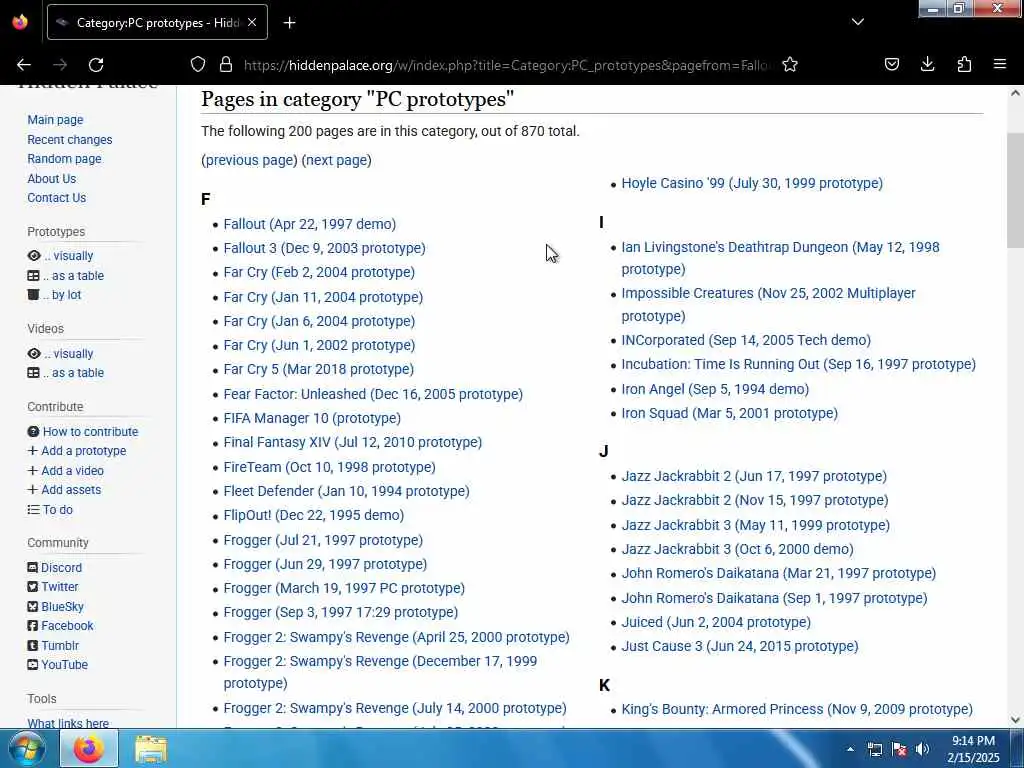This screenshot has height=768, width=1024.
Task: Open the Tumblr community link
Action: point(53,645)
